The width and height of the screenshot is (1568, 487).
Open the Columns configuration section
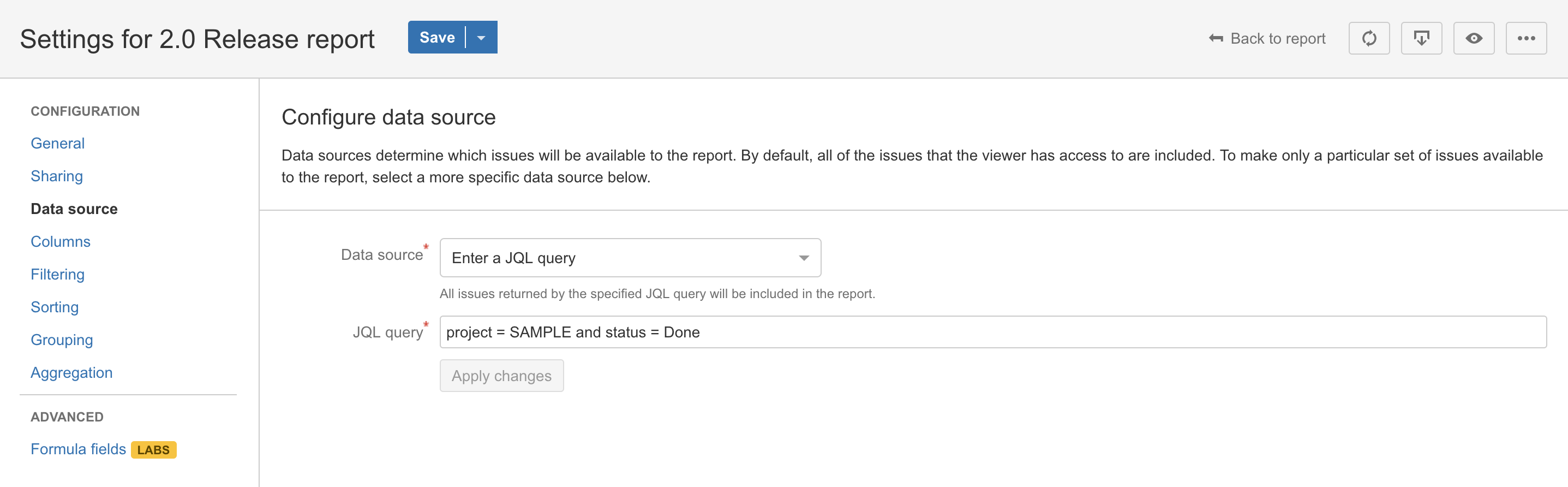click(60, 242)
